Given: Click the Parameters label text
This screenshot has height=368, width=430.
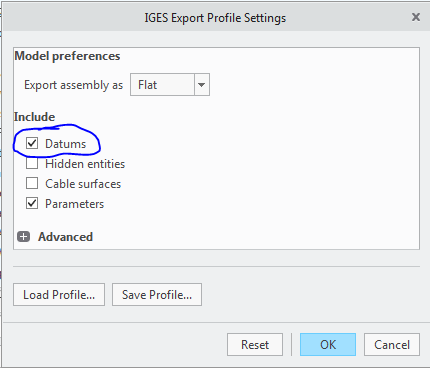Looking at the screenshot, I should click(75, 204).
